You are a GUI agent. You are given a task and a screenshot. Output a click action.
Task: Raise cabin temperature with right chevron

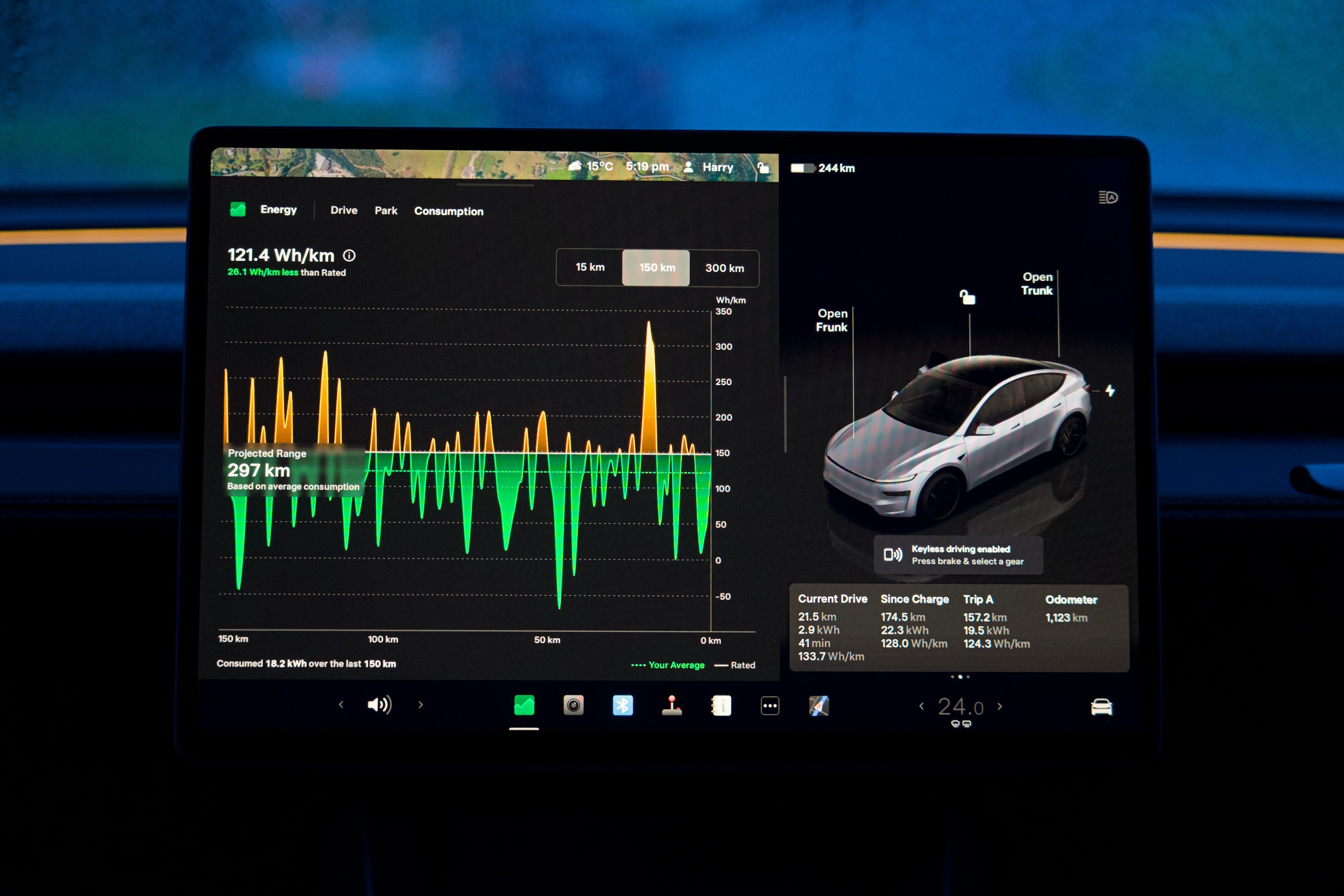click(999, 706)
